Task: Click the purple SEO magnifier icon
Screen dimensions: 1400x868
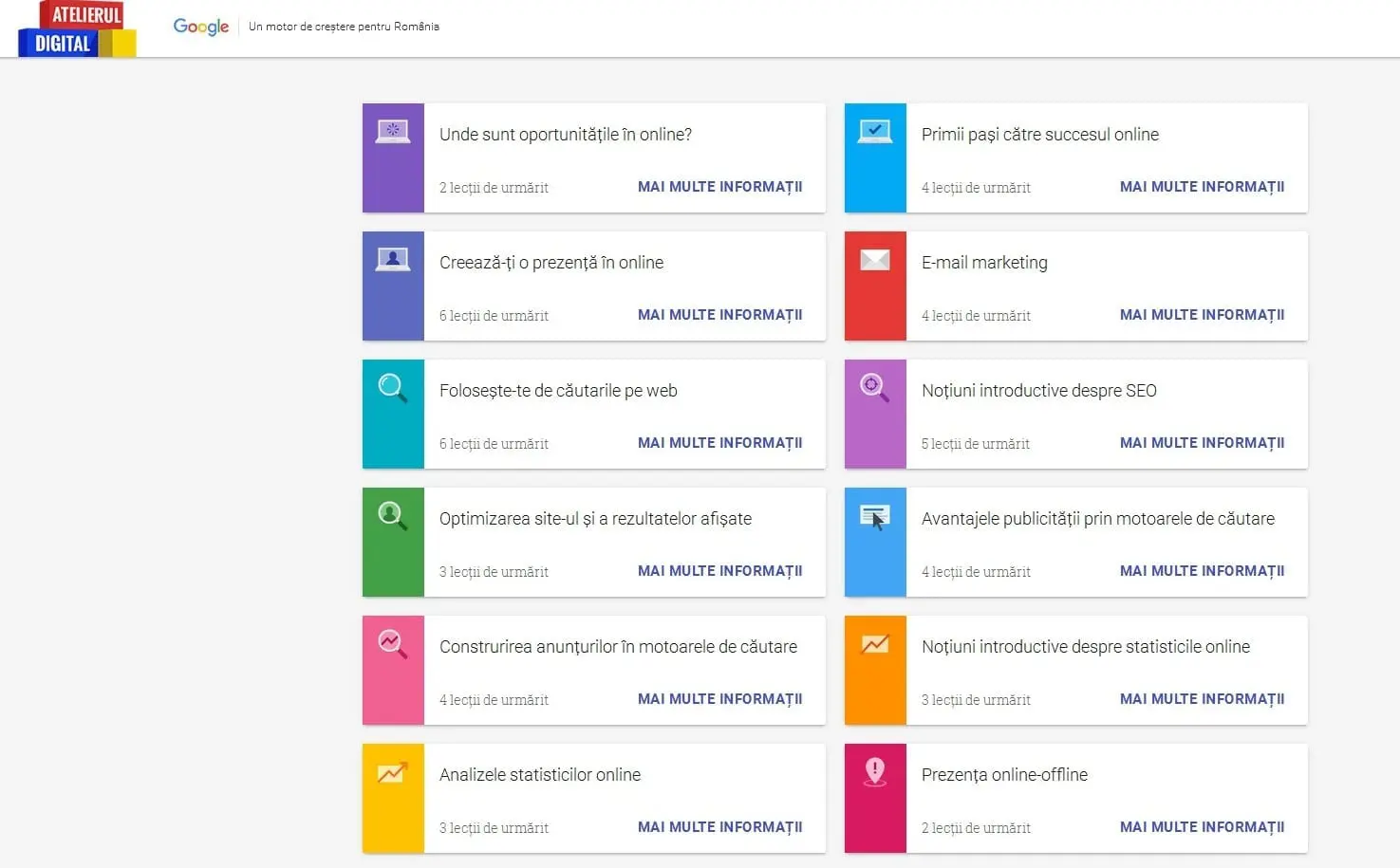Action: 874,388
